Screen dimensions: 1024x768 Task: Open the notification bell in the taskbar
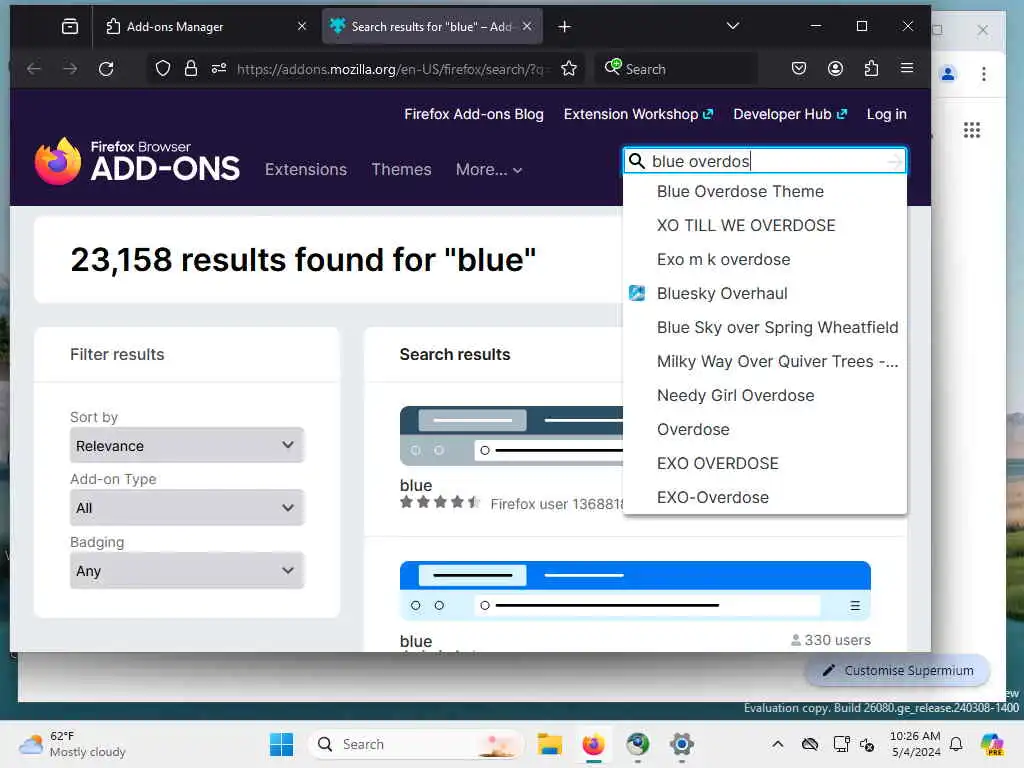(955, 744)
